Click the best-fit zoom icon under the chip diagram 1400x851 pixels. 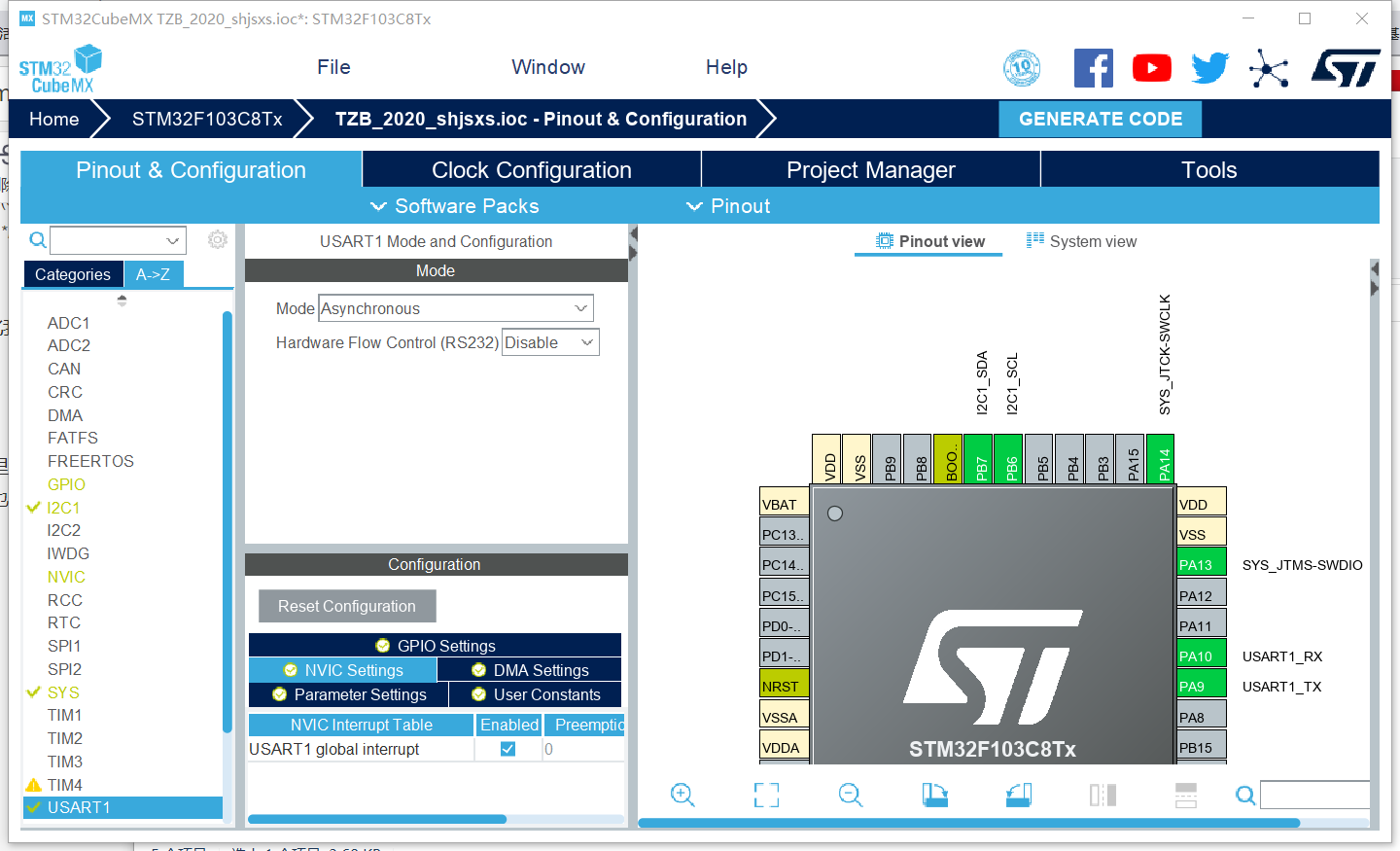766,795
